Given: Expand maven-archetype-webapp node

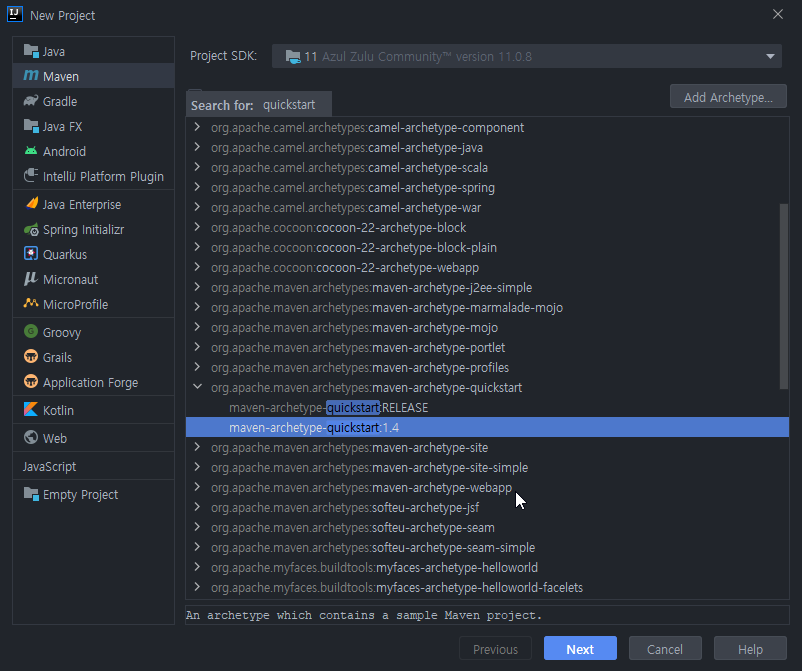Looking at the screenshot, I should tap(197, 487).
